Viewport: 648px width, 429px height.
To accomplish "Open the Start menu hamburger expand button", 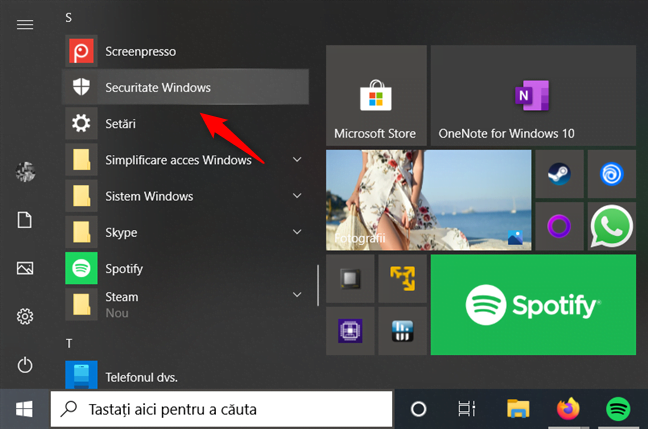I will (x=25, y=25).
